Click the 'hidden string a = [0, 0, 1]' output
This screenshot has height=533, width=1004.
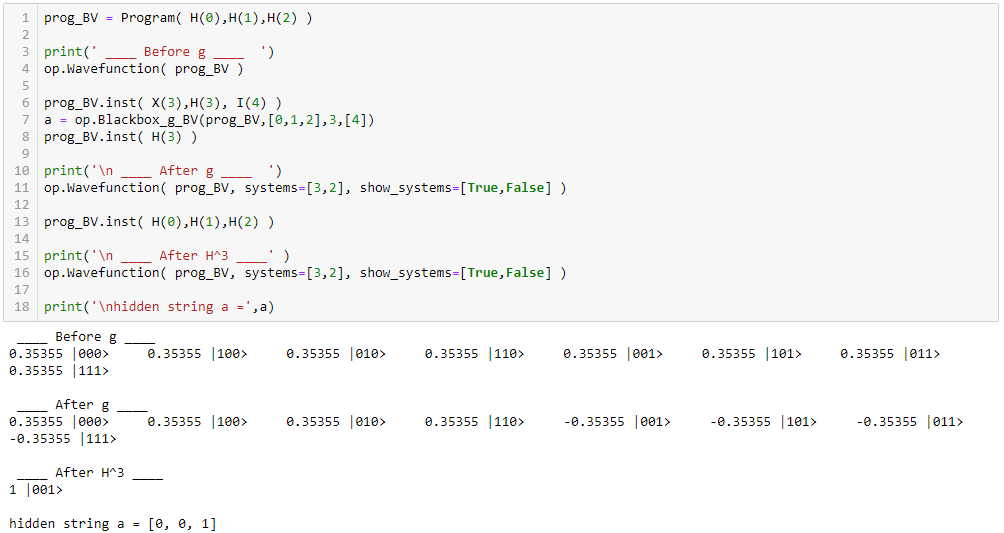pos(112,524)
